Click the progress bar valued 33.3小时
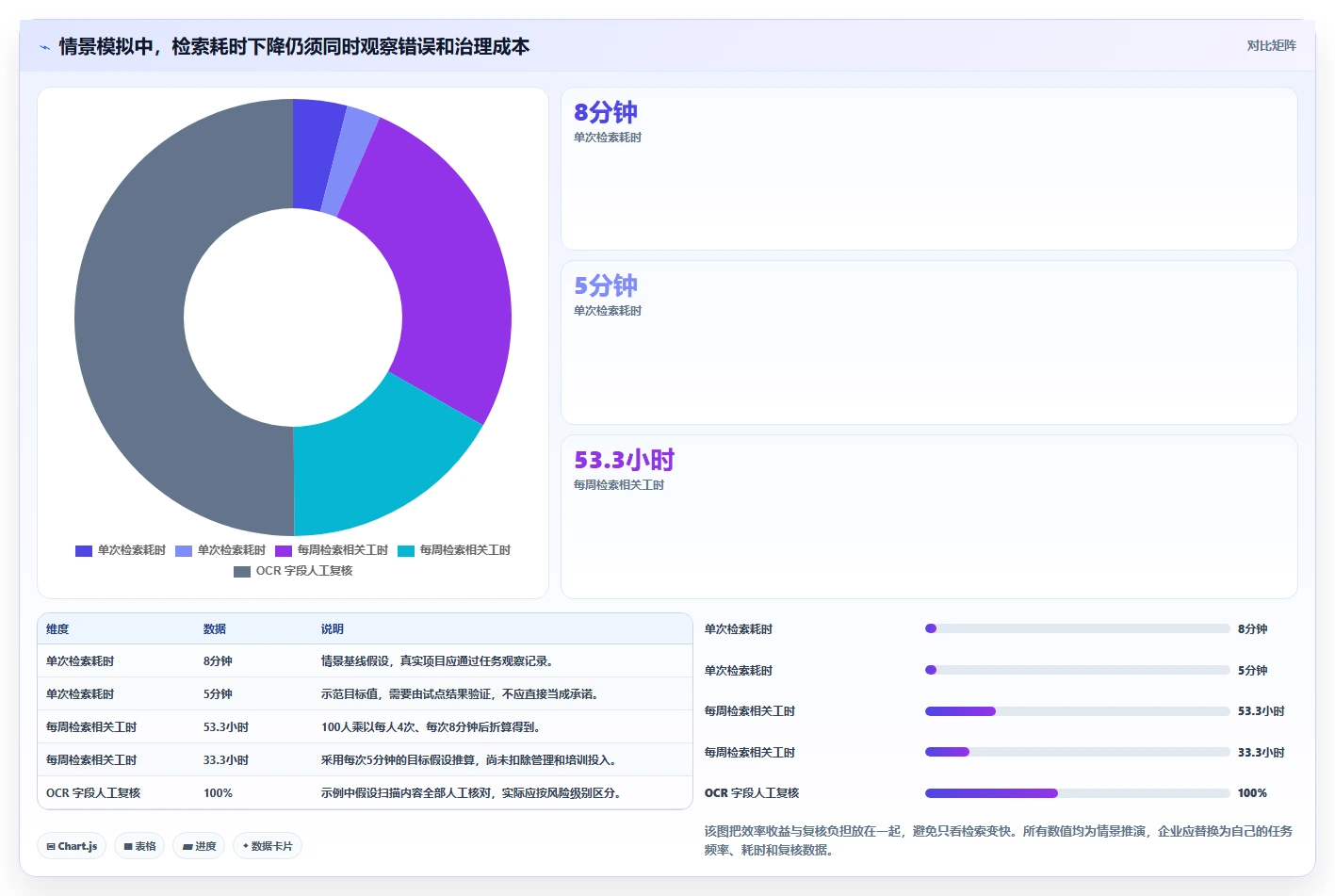 tap(1078, 752)
